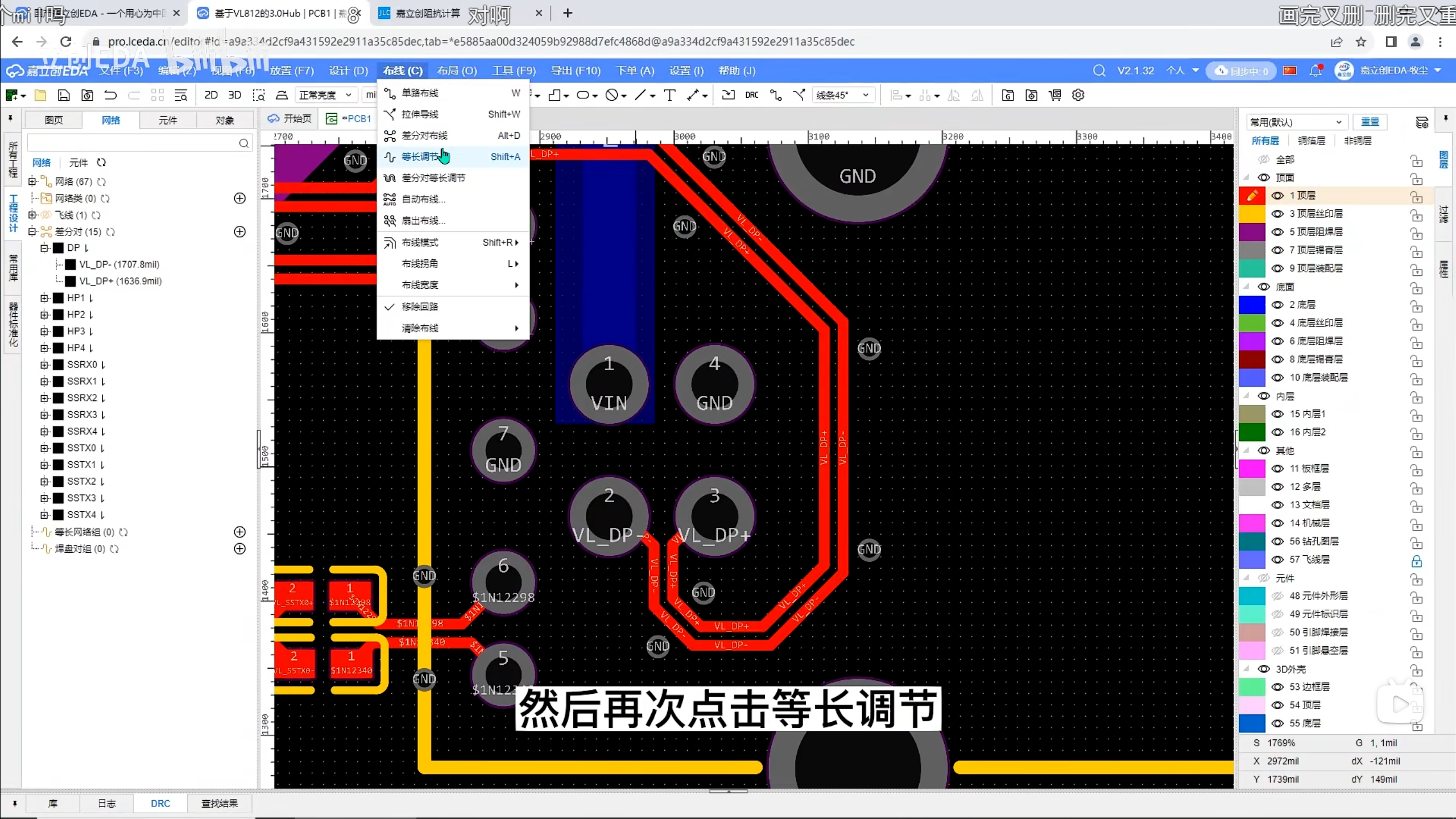Click the 重置 button in layer panel
The height and width of the screenshot is (819, 1456).
(1370, 122)
